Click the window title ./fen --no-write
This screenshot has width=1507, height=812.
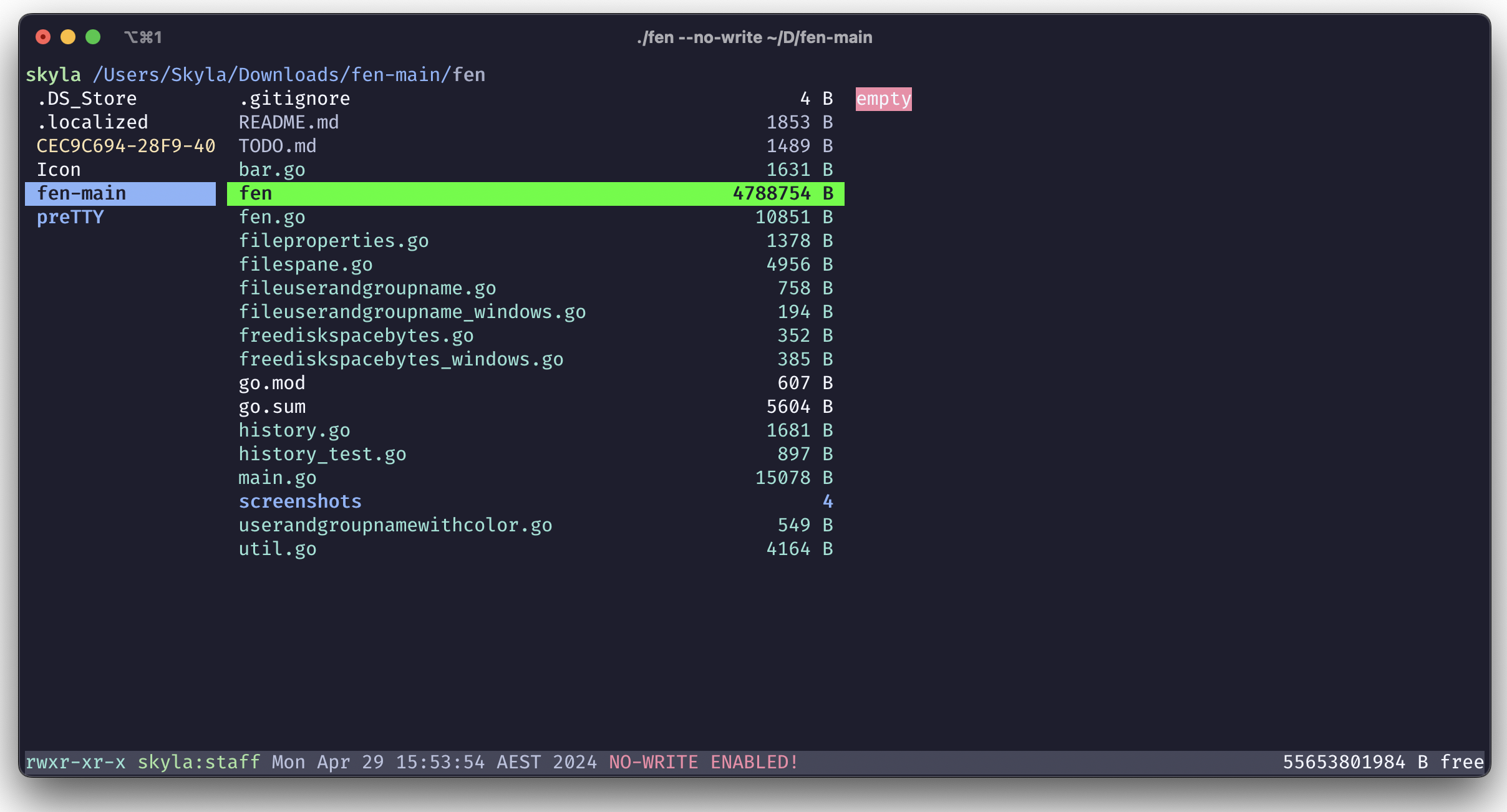click(754, 37)
